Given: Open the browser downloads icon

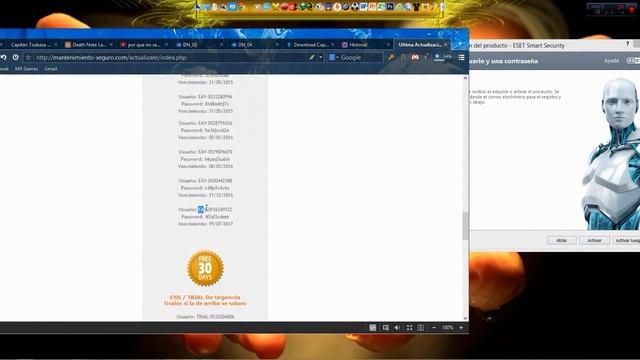Looking at the screenshot, I should [438, 57].
